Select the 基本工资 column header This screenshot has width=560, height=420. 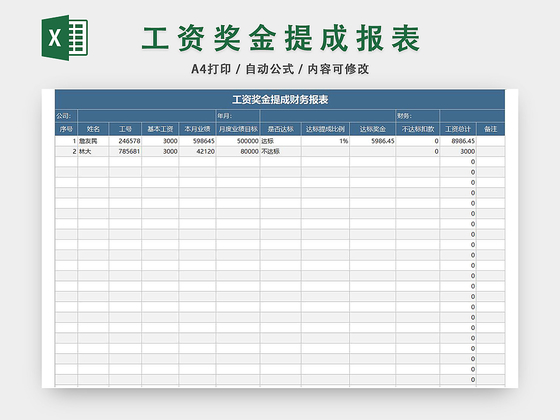tap(160, 129)
